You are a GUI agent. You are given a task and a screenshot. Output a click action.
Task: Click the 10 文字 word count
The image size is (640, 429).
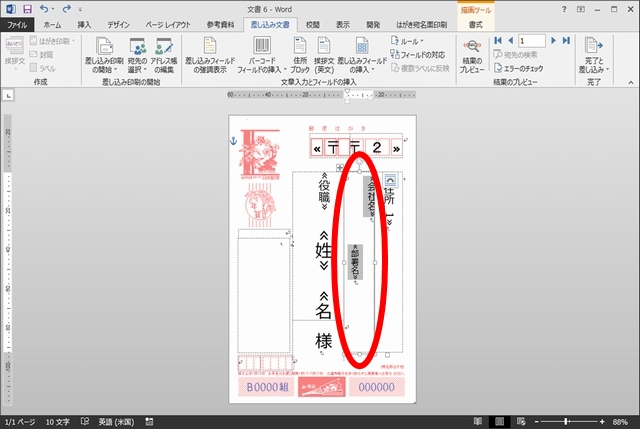click(58, 422)
